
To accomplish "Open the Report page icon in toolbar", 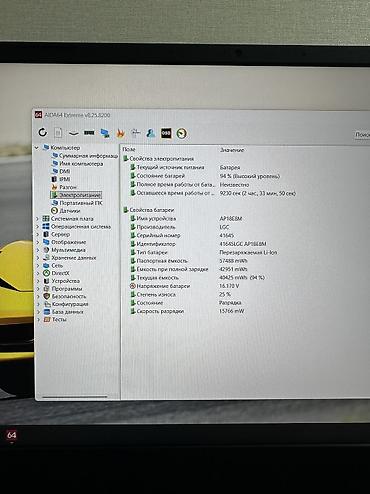I will pyautogui.click(x=58, y=133).
